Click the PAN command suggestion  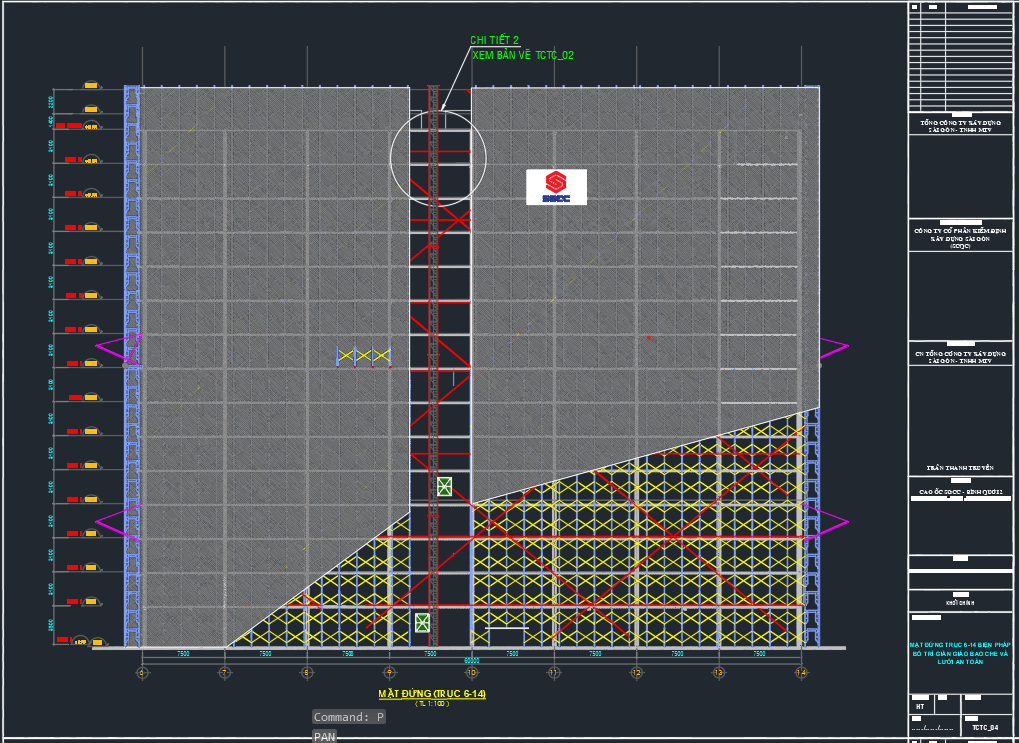click(324, 737)
